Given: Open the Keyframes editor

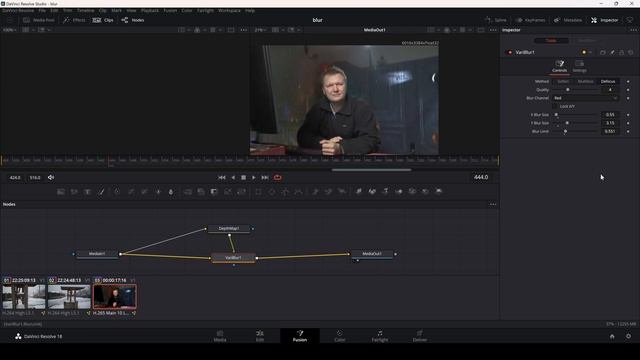Looking at the screenshot, I should (530, 20).
